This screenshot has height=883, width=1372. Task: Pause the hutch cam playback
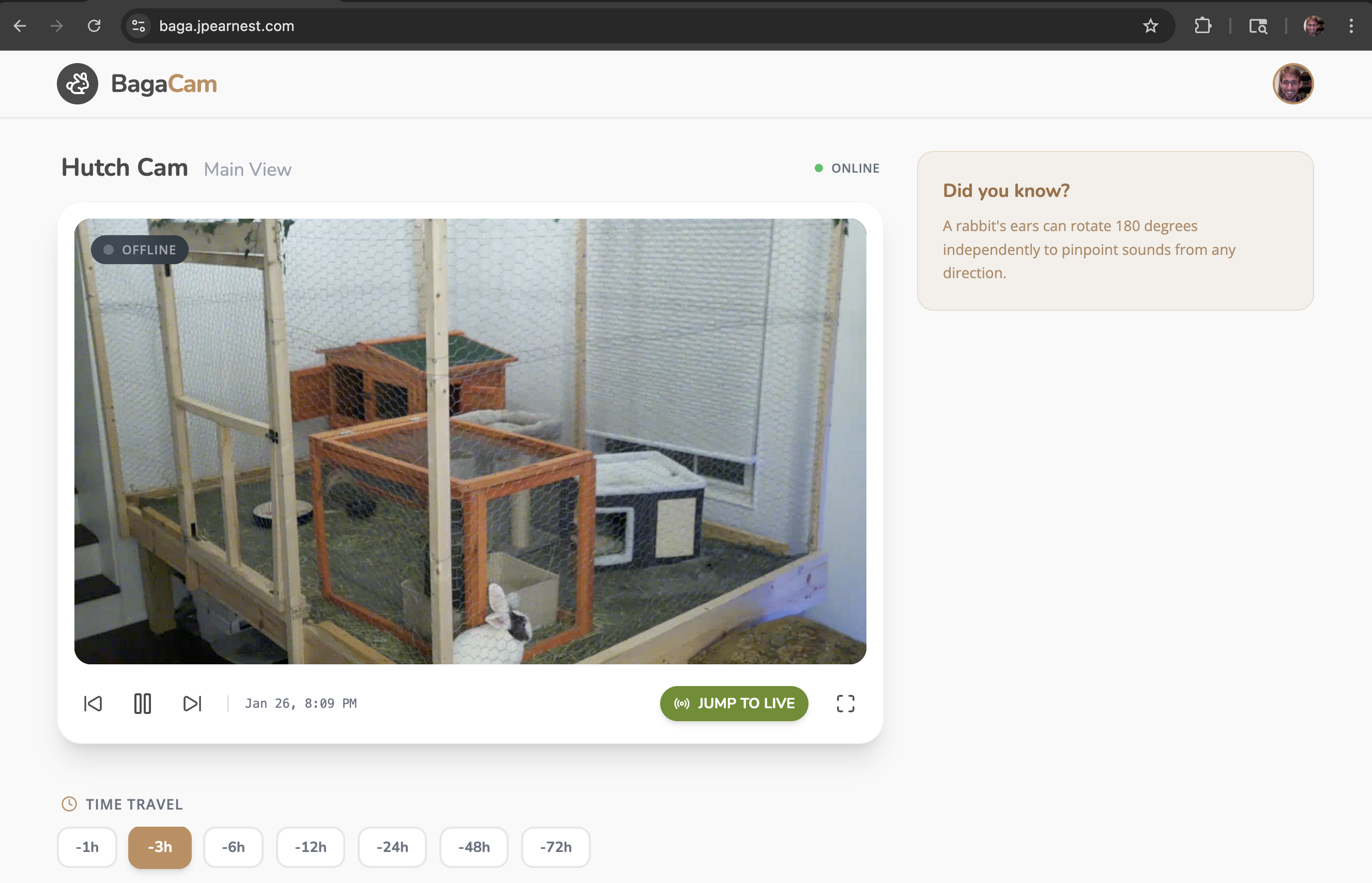[142, 704]
